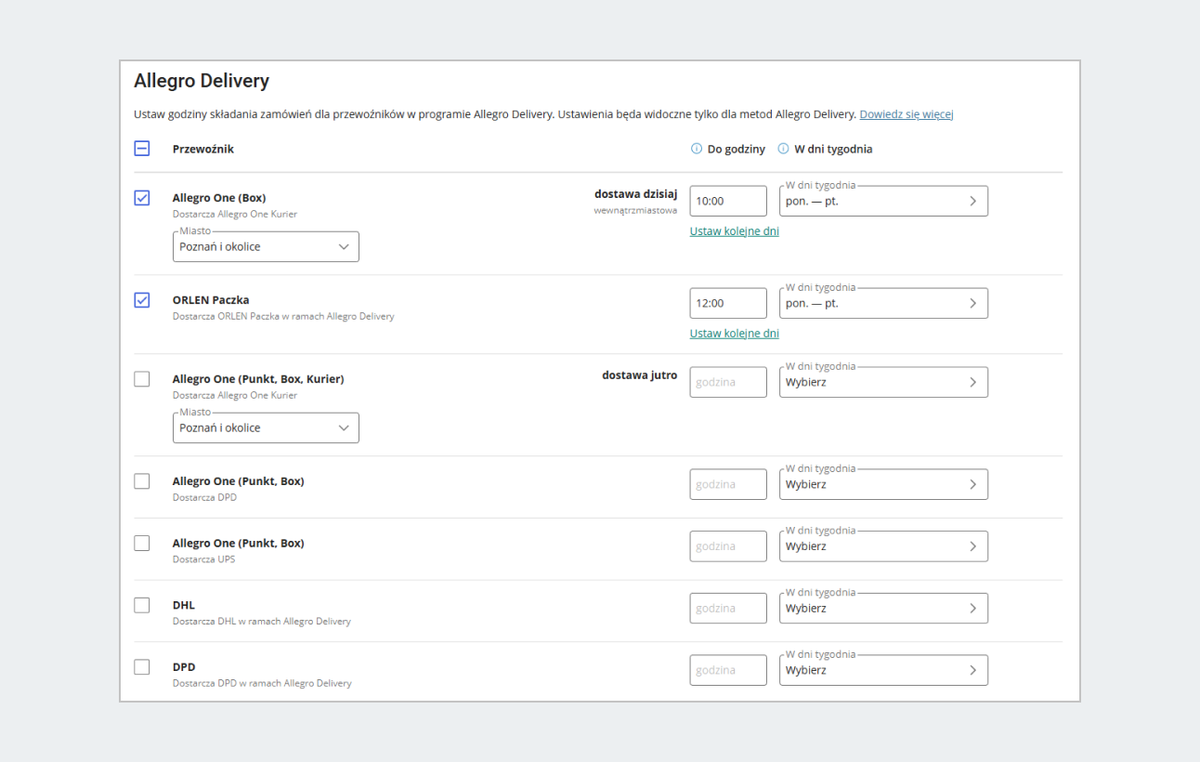Toggle the select-all carriers header checkbox
This screenshot has width=1200, height=762.
coord(142,149)
